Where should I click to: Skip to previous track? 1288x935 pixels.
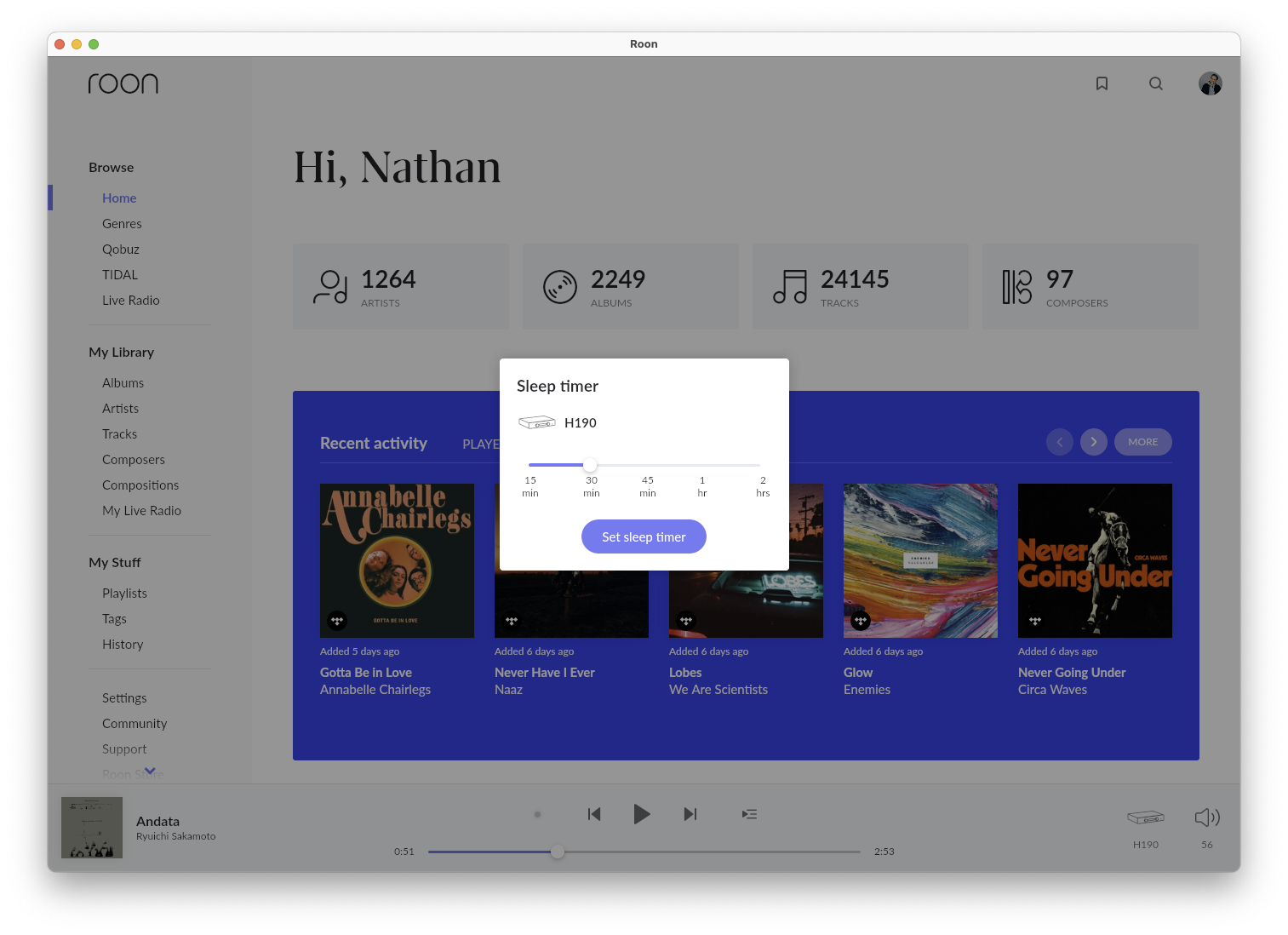[x=594, y=814]
